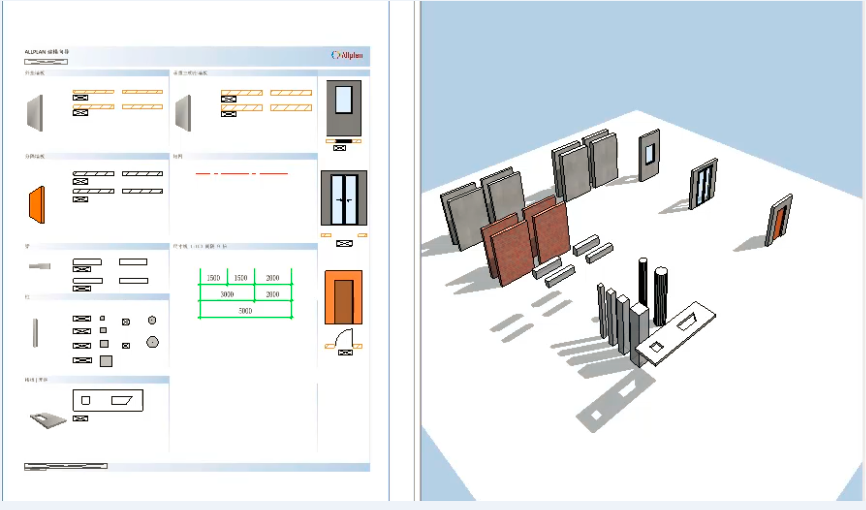Screen dimensions: 866x510
Task: Select the hexagonal column plan symbol
Action: click(151, 321)
